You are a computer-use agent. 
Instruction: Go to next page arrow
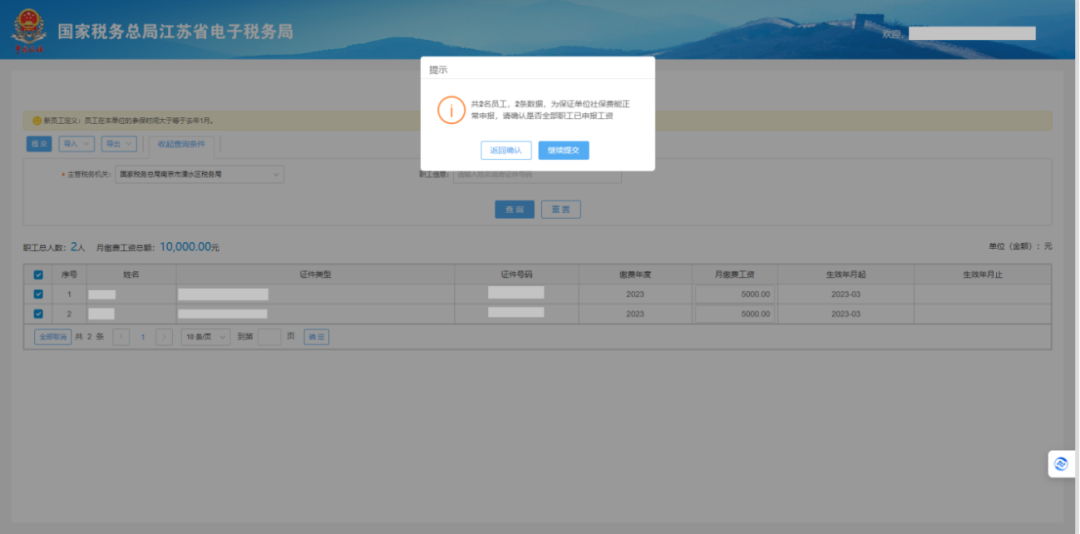(164, 337)
